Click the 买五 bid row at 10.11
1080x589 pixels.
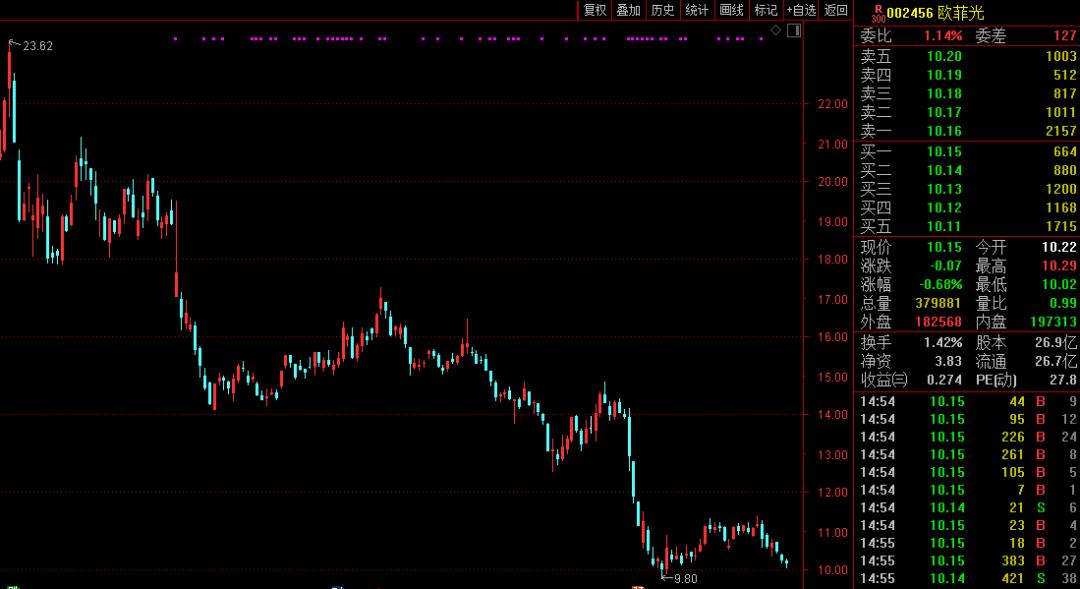pos(967,226)
